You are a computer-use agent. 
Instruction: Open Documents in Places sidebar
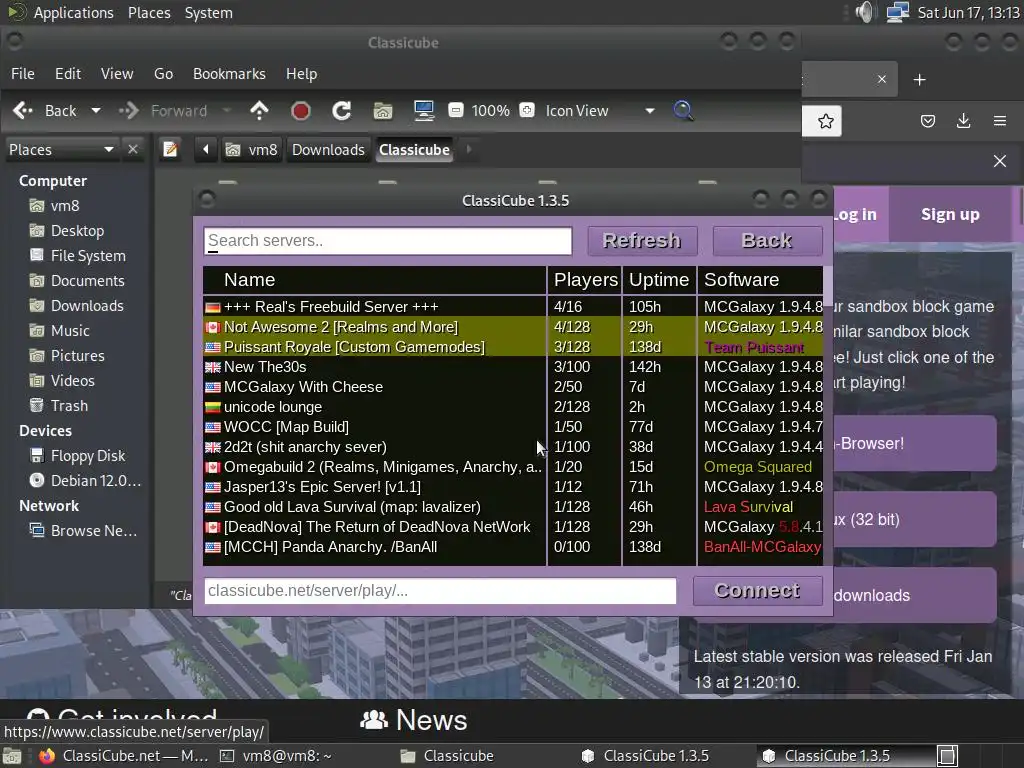coord(77,281)
